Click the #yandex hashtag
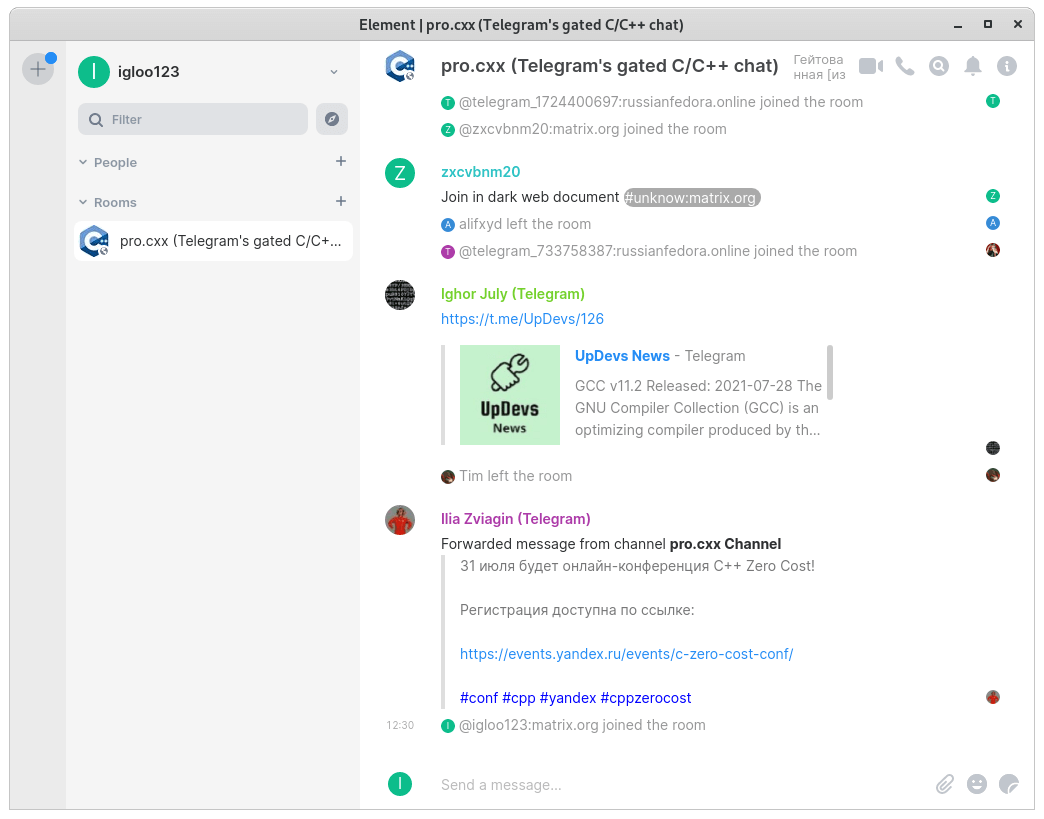 click(x=568, y=698)
